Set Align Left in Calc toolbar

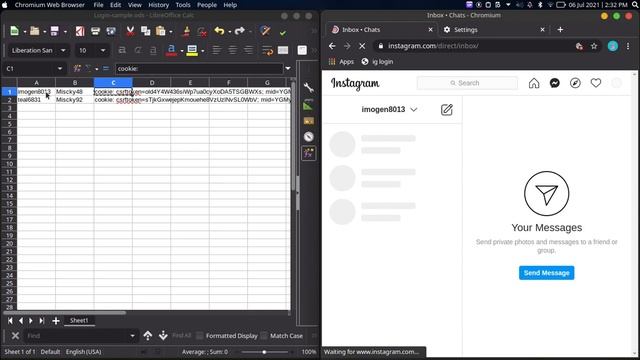(216, 50)
